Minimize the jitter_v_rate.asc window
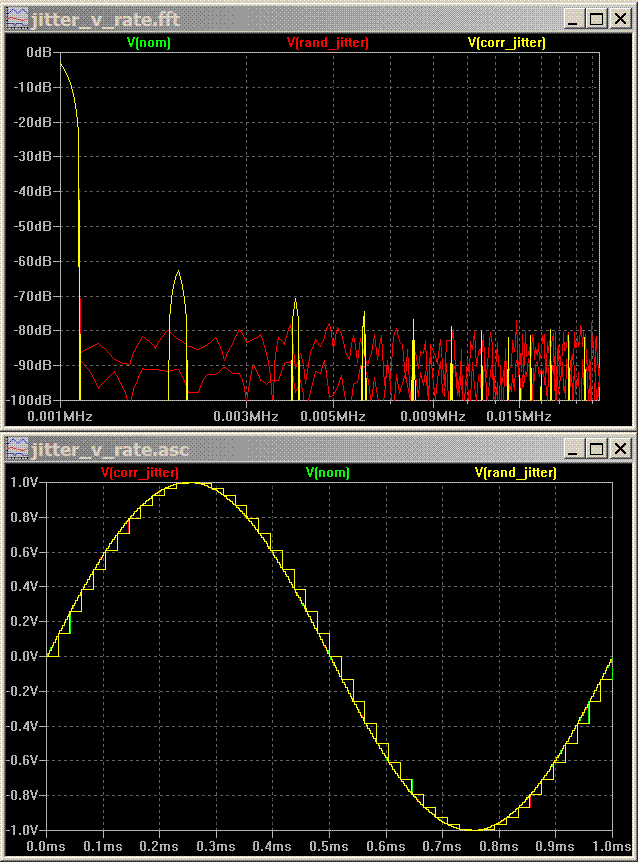The height and width of the screenshot is (862, 638). coord(573,449)
